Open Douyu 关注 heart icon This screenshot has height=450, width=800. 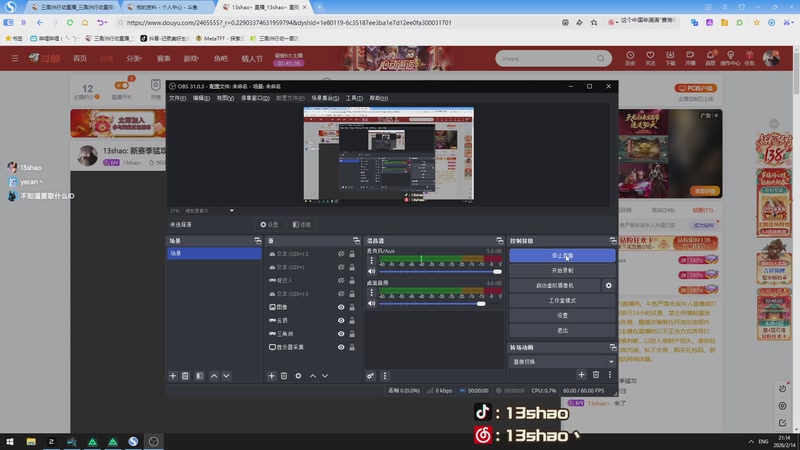[x=650, y=58]
